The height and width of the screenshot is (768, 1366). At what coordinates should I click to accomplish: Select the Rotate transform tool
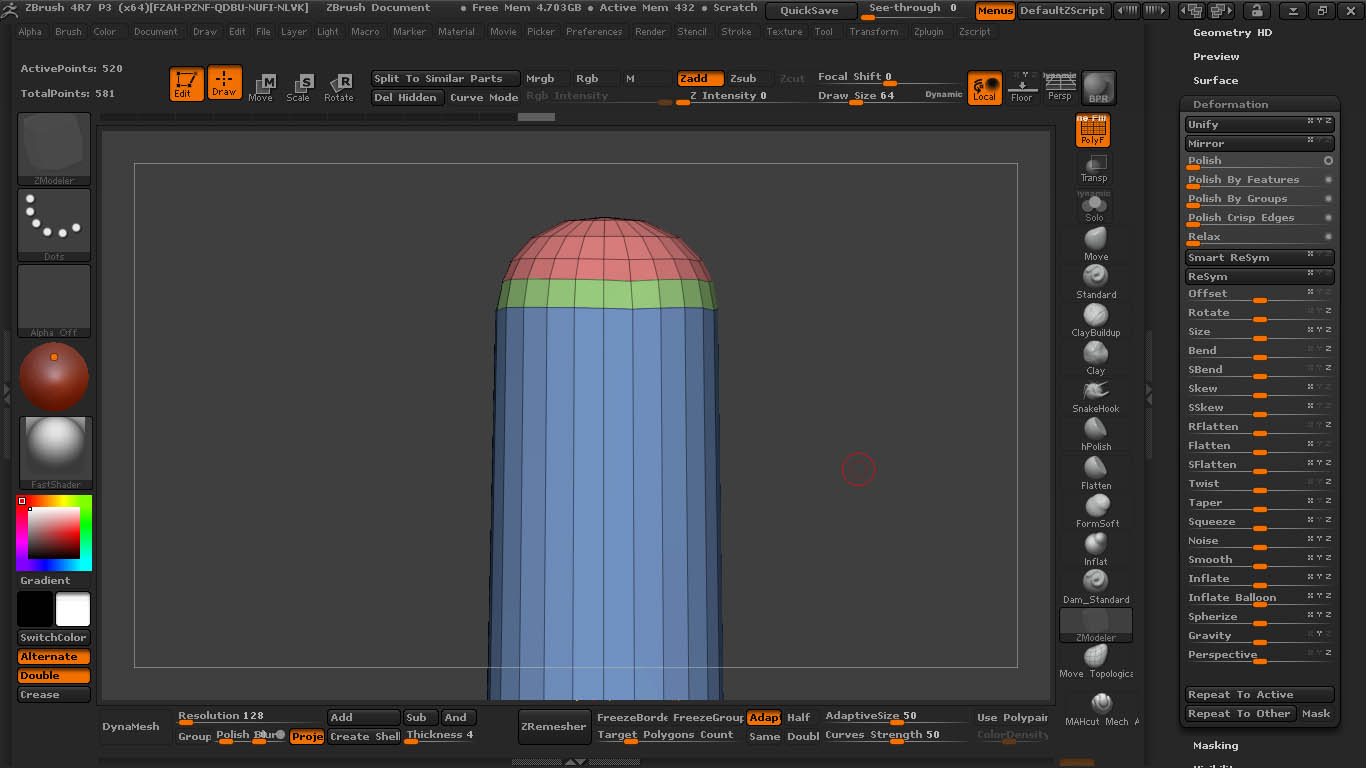[x=338, y=87]
